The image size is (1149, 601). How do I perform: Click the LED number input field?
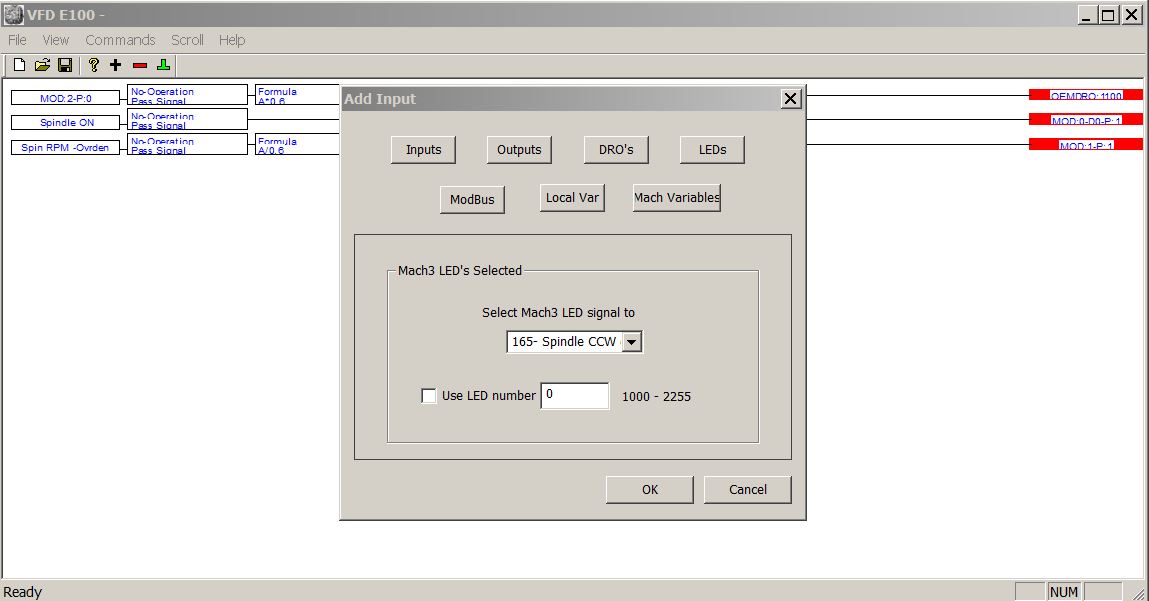tap(574, 396)
